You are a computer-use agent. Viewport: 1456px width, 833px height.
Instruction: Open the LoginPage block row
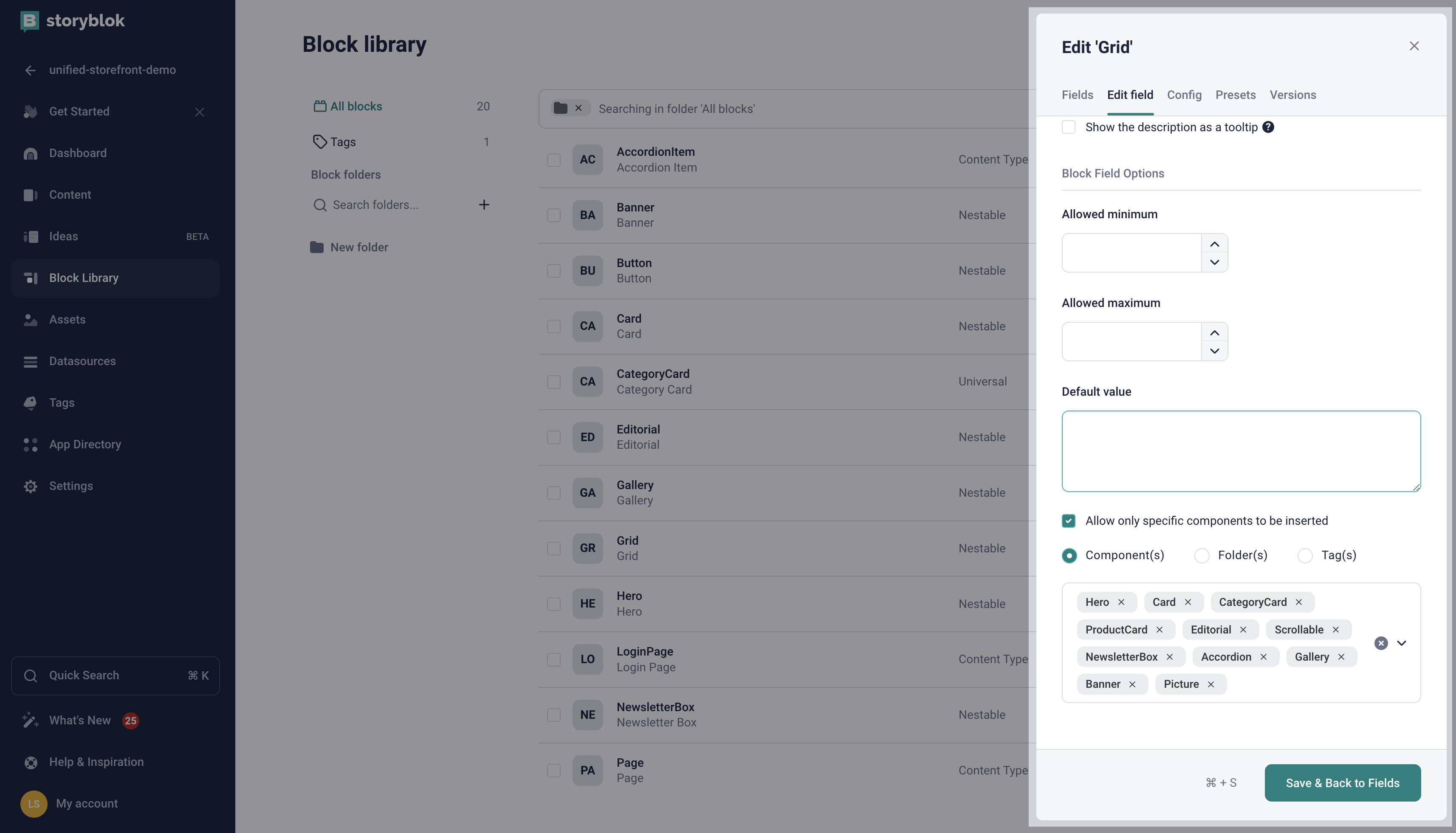[787, 660]
